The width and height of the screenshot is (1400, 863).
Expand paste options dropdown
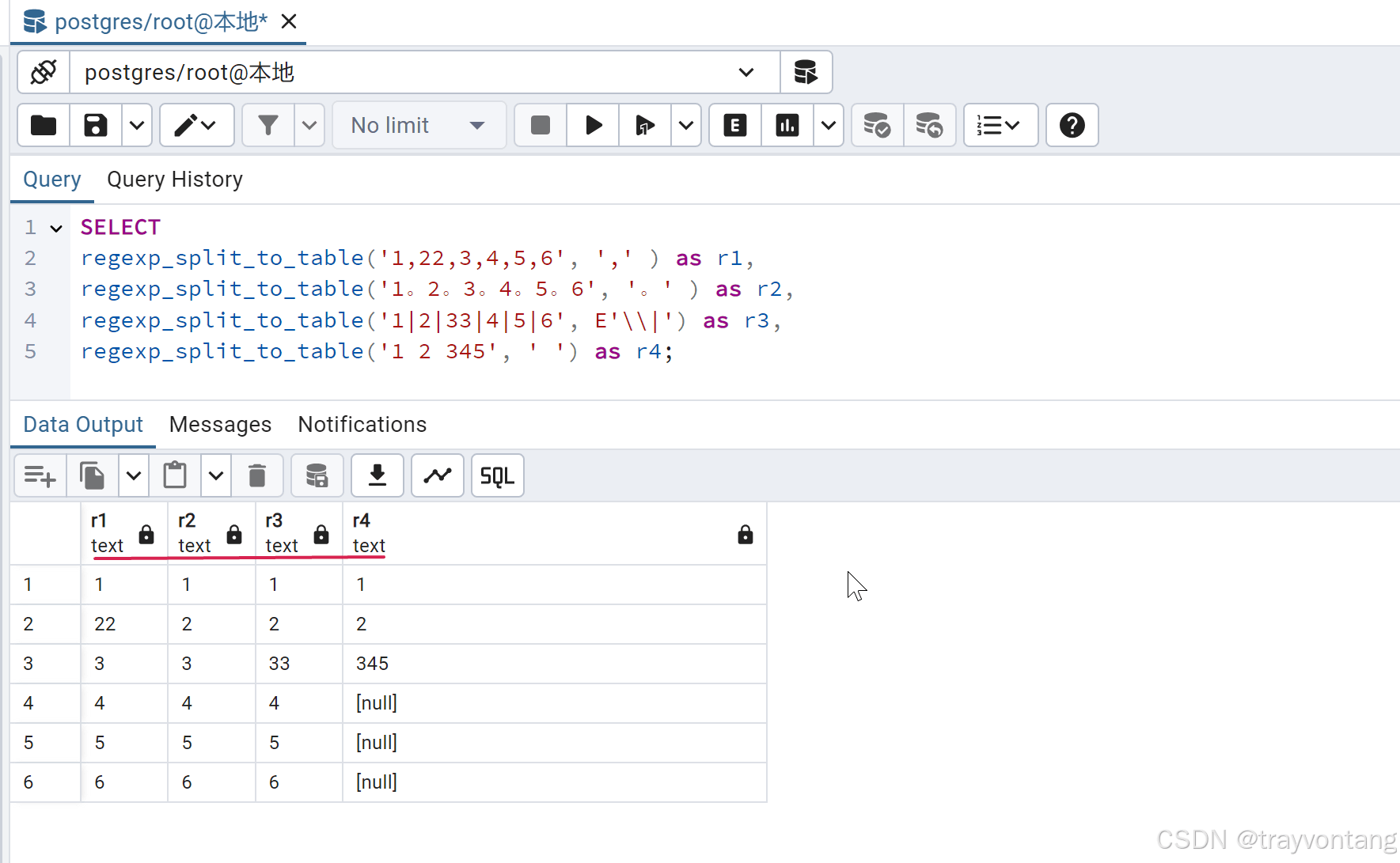(216, 475)
